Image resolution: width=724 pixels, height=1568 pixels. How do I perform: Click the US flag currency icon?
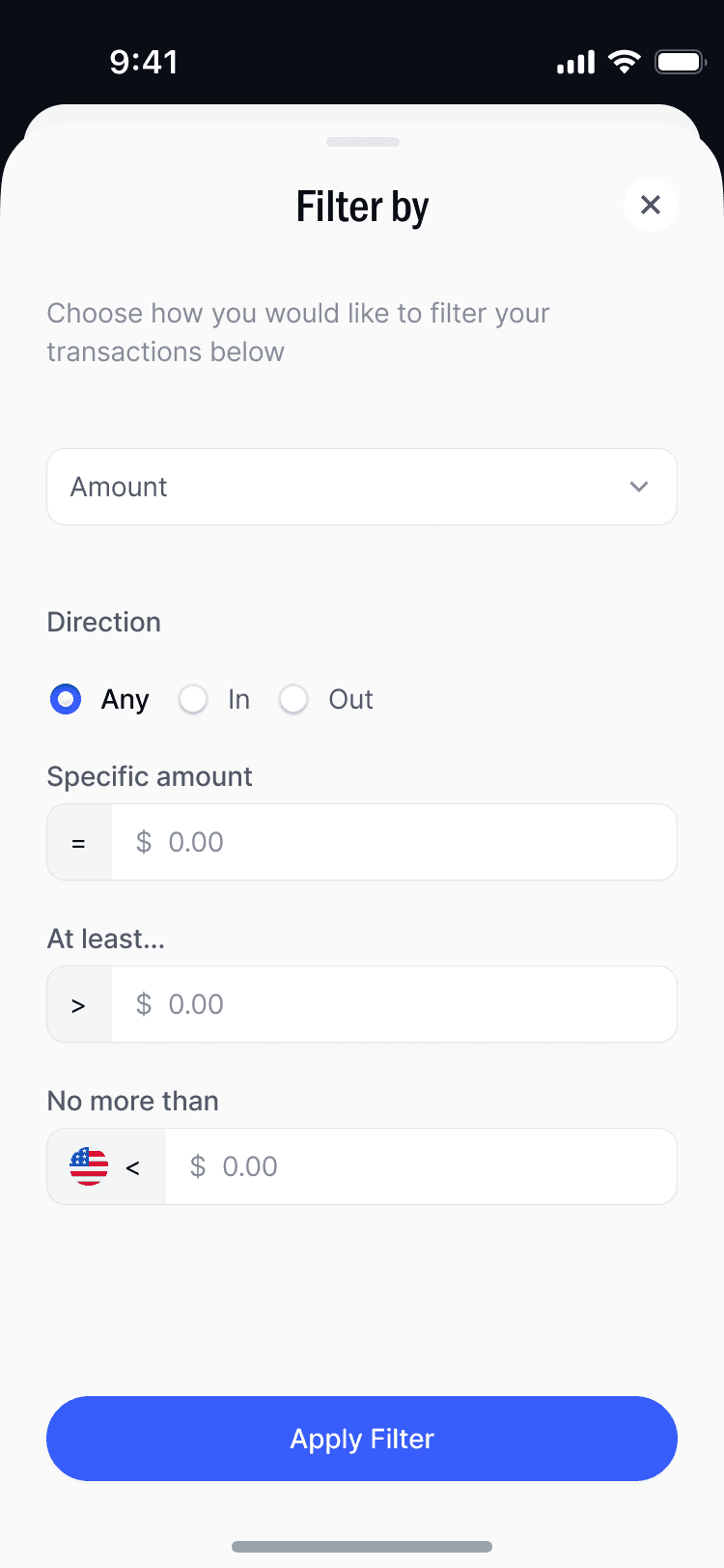coord(89,1166)
